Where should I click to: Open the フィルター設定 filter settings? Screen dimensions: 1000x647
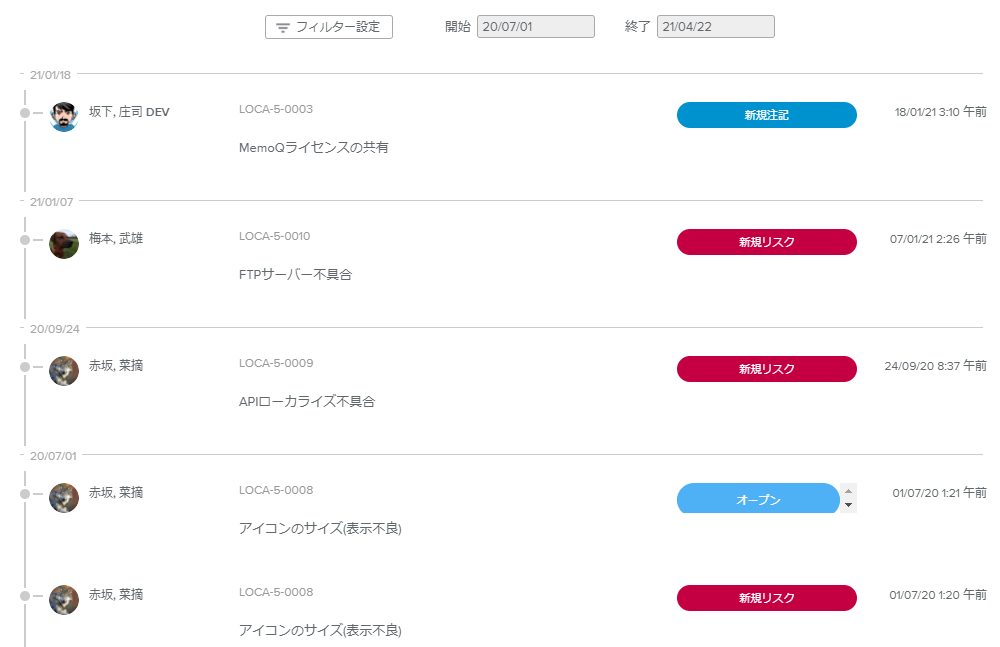point(328,27)
